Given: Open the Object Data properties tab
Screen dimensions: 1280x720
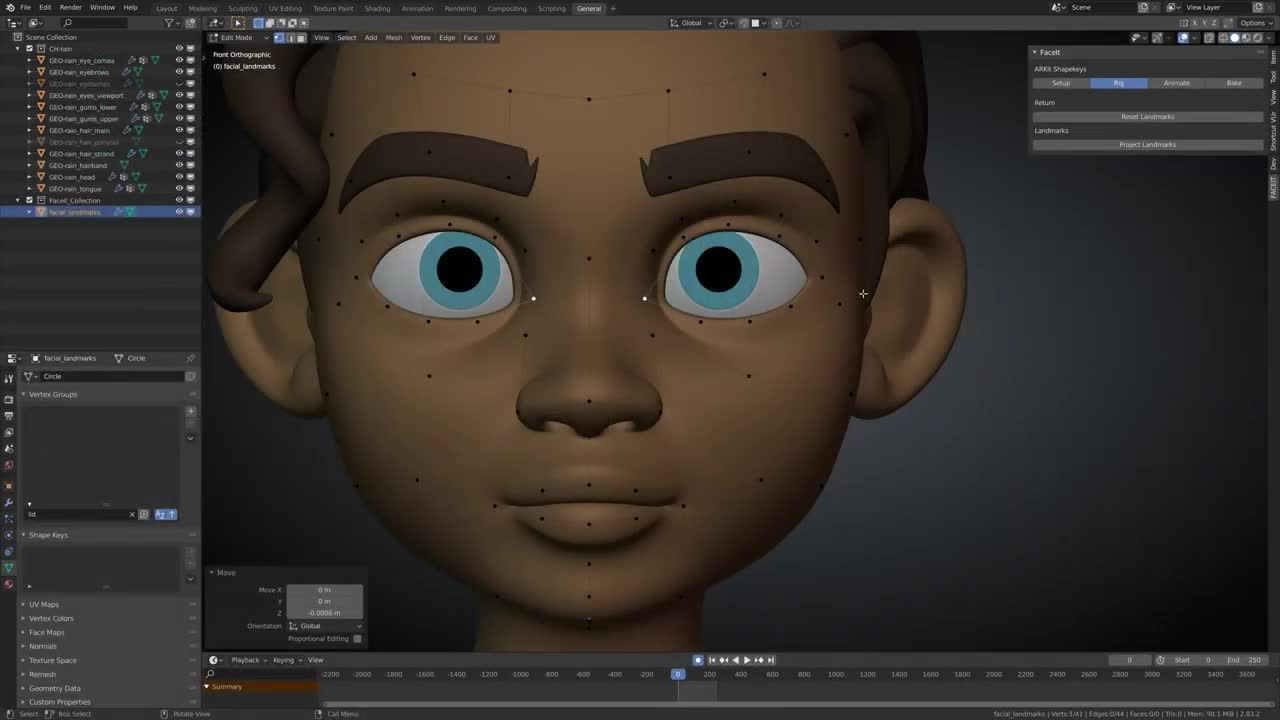Looking at the screenshot, I should click(9, 568).
